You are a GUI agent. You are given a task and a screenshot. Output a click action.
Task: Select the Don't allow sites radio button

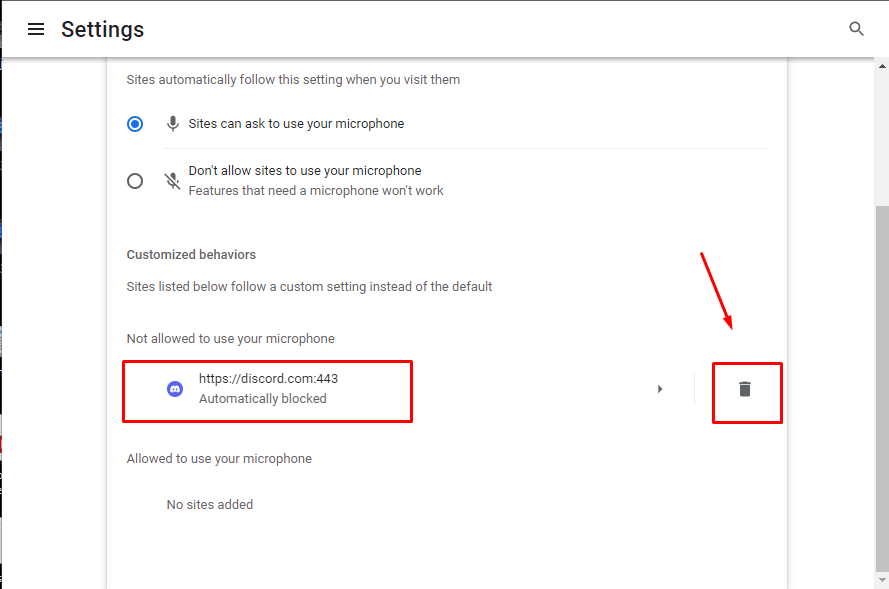pos(135,181)
